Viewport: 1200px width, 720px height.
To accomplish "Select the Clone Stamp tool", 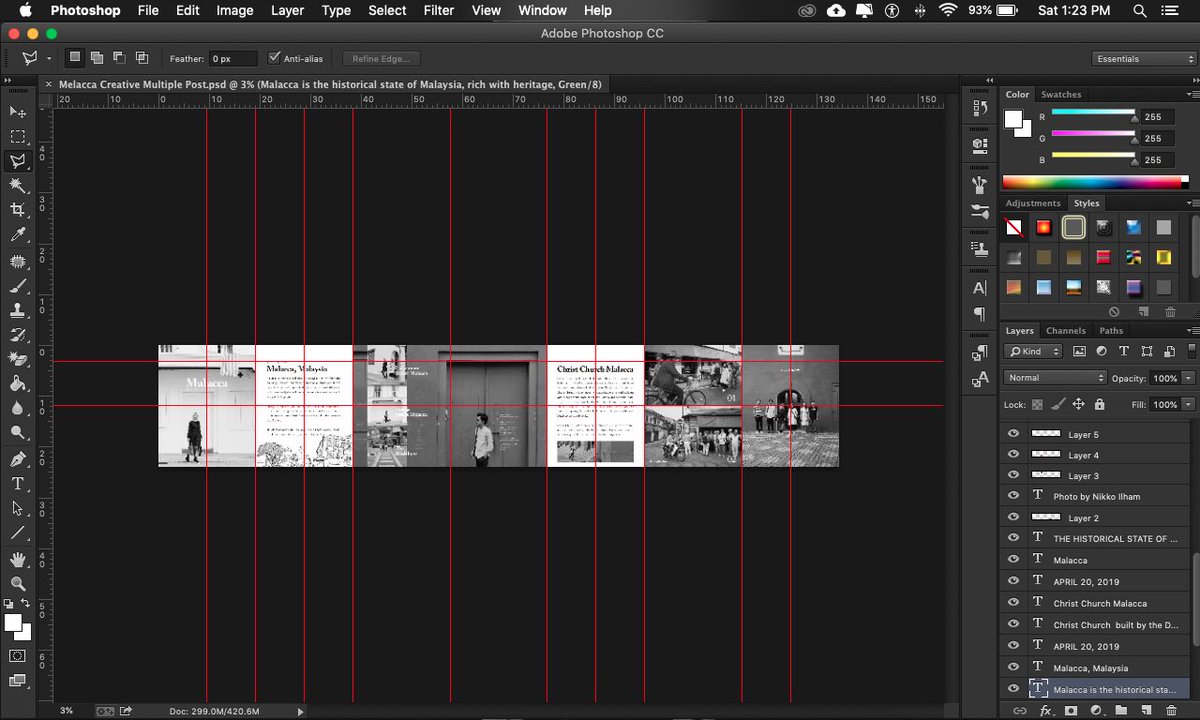I will coord(18,309).
